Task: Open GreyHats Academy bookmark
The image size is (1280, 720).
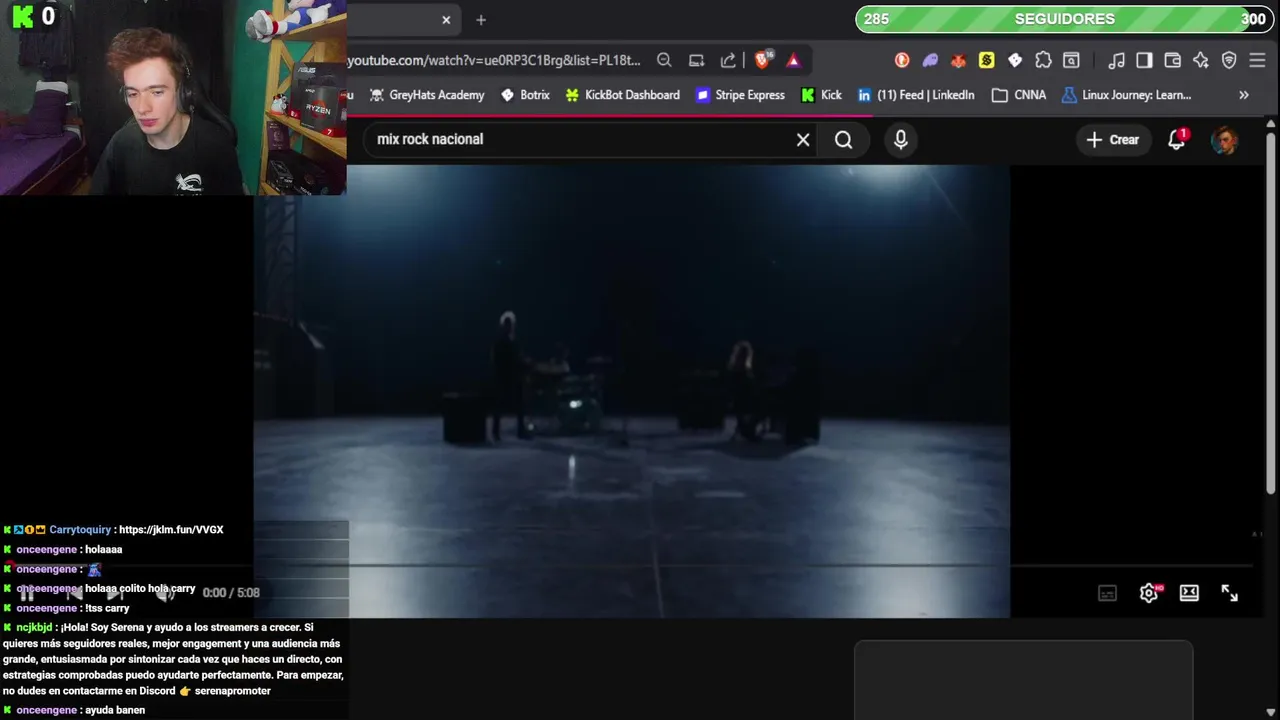Action: point(427,95)
